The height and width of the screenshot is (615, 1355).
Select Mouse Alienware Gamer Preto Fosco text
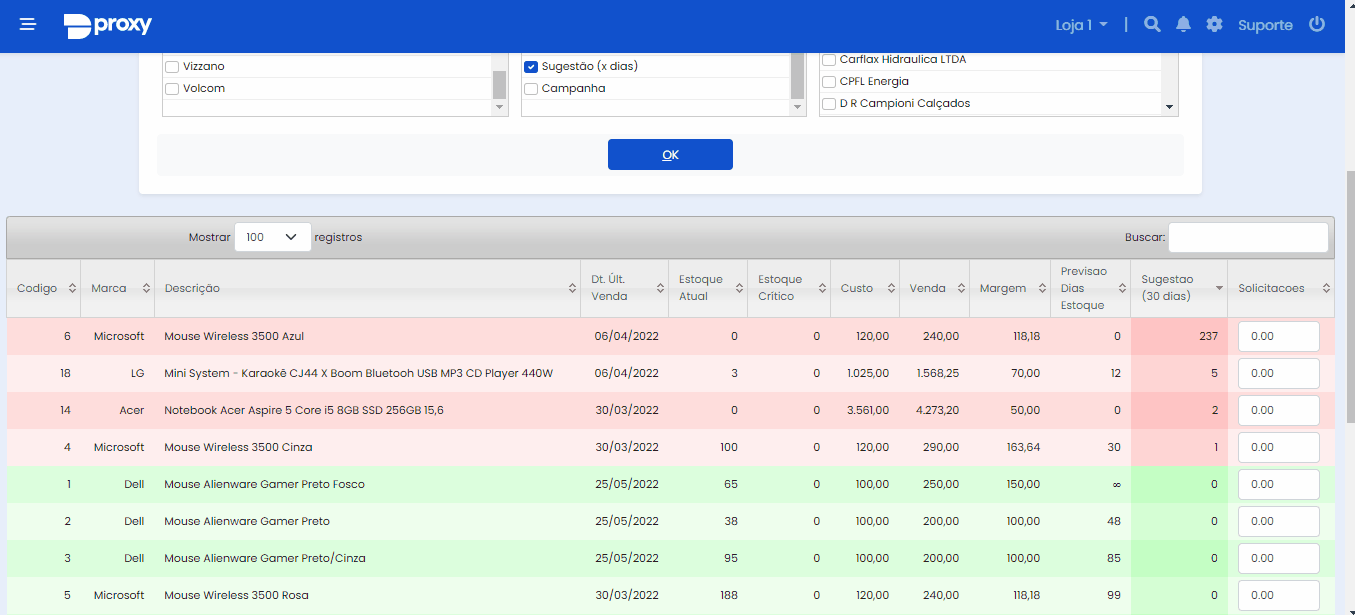264,484
